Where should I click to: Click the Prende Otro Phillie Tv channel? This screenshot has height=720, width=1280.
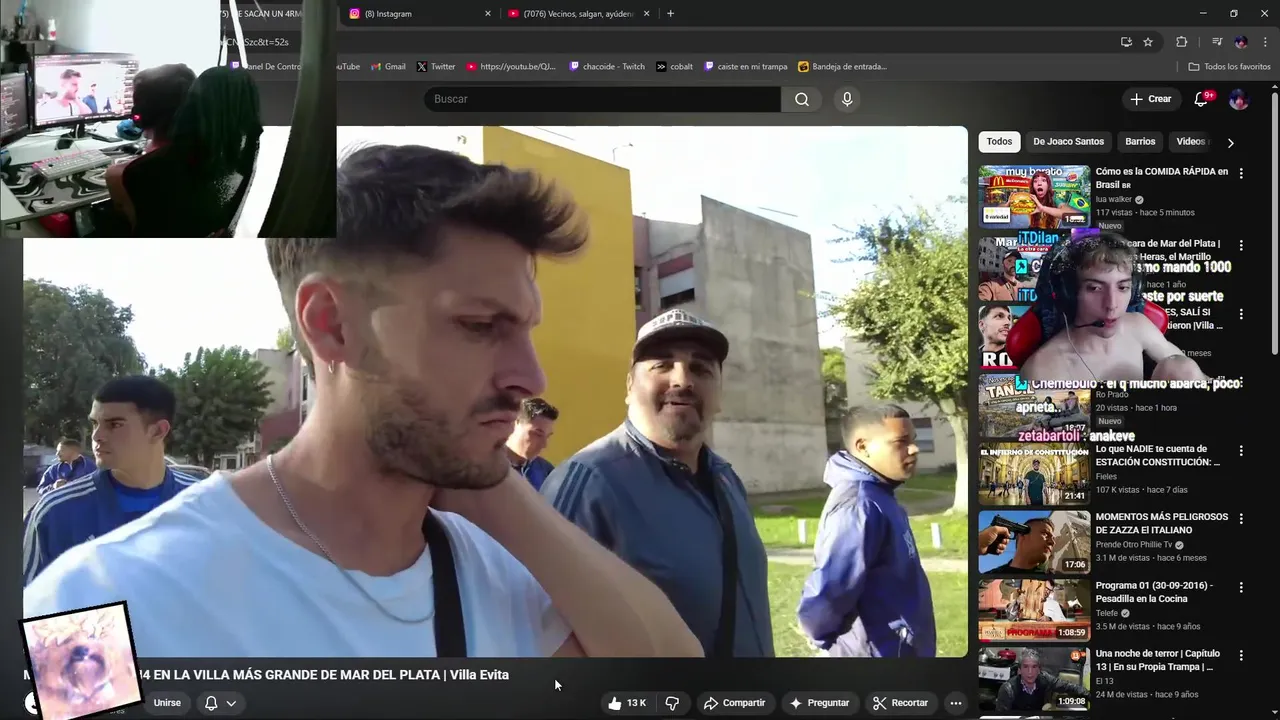click(x=1134, y=545)
